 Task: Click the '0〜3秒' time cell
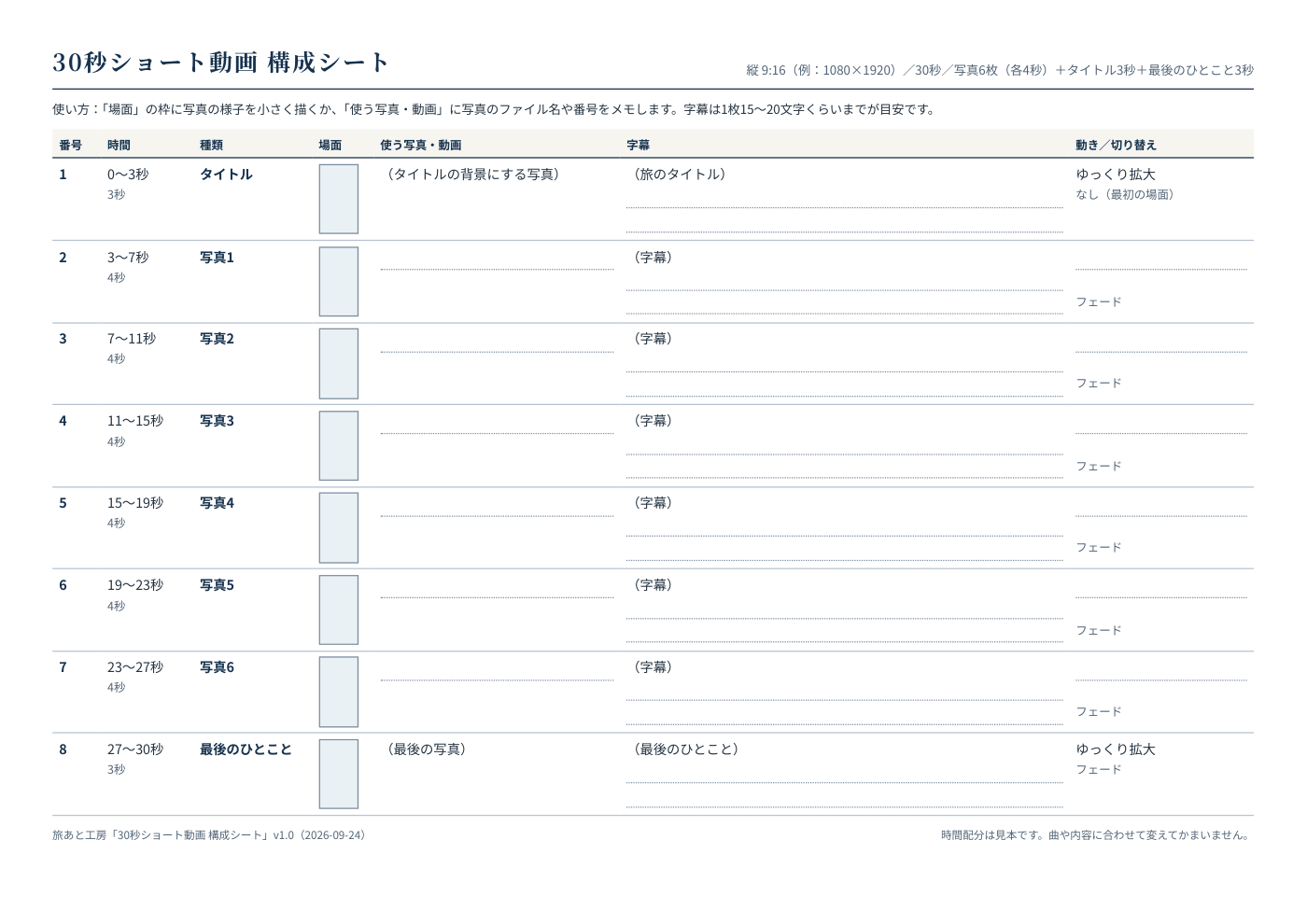(x=128, y=175)
